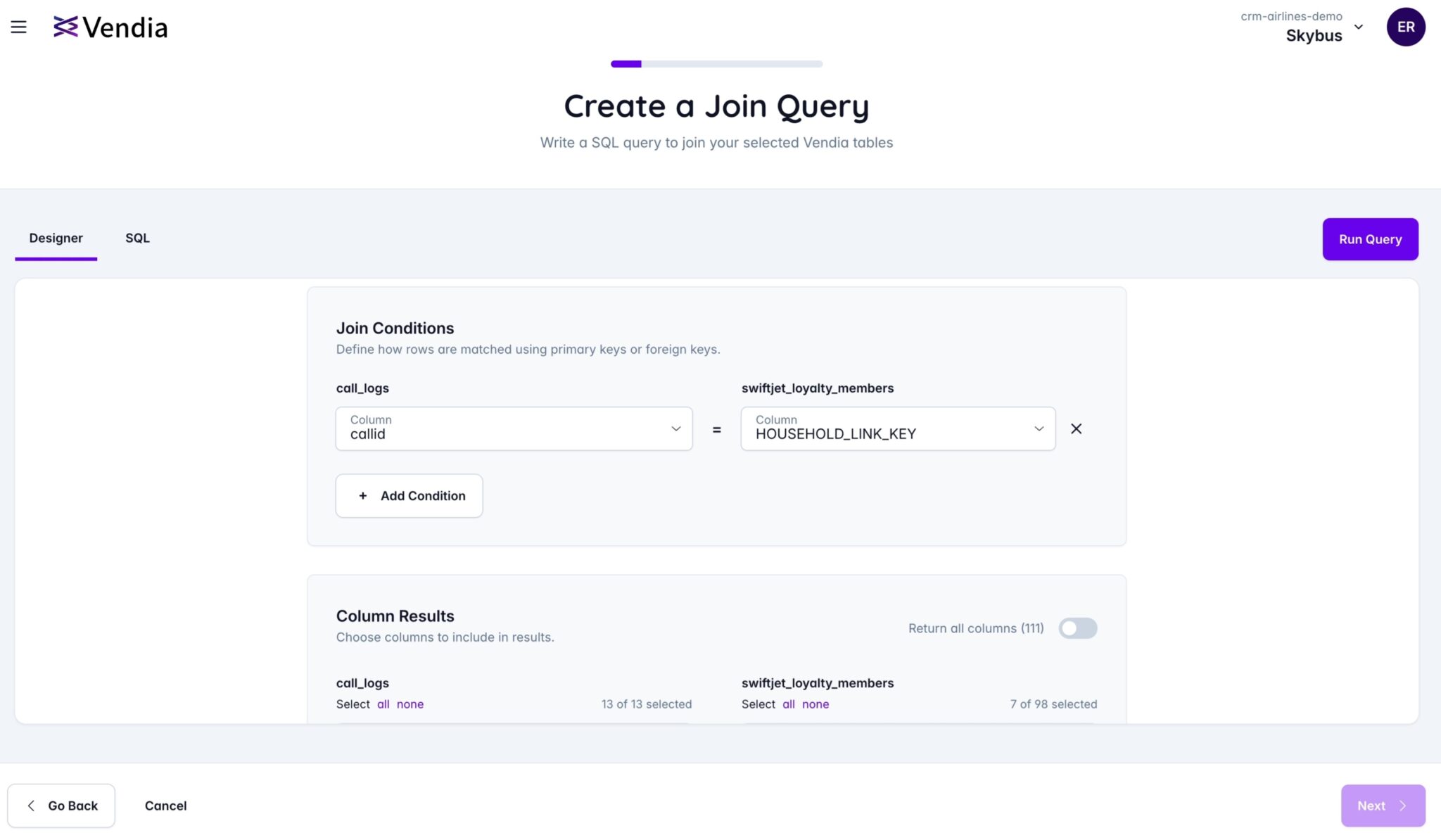Image resolution: width=1441 pixels, height=840 pixels.
Task: Run the join query
Action: (x=1368, y=239)
